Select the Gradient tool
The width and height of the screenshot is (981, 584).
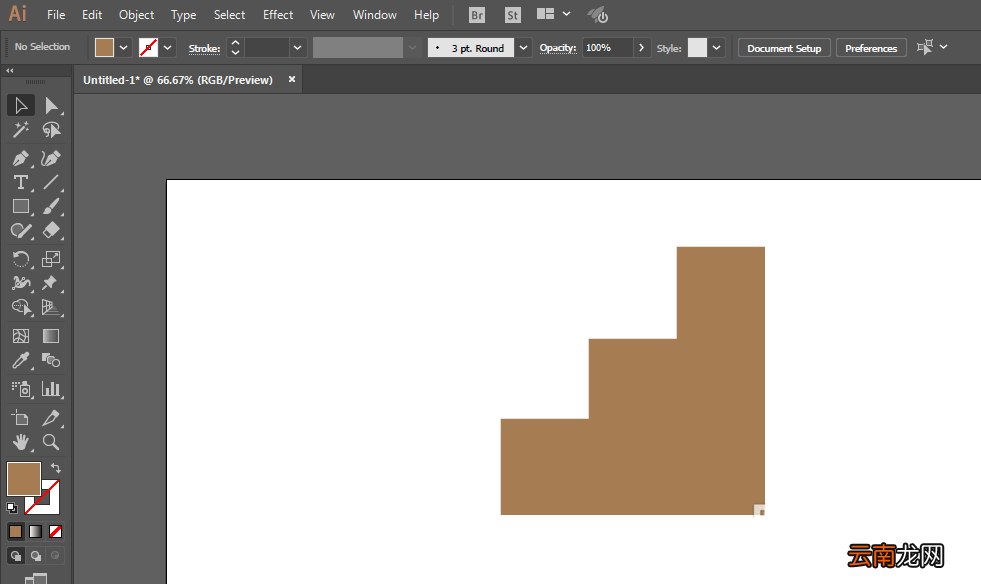coord(51,336)
